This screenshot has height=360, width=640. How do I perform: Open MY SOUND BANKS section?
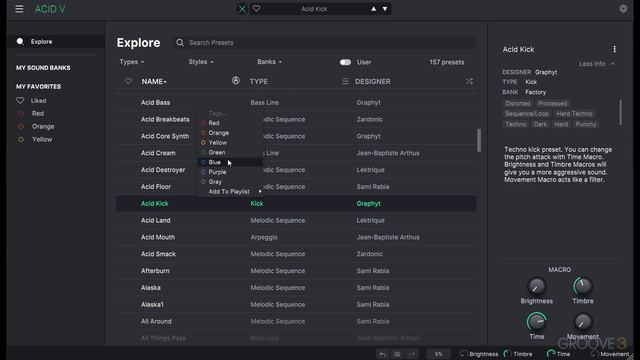[x=43, y=68]
